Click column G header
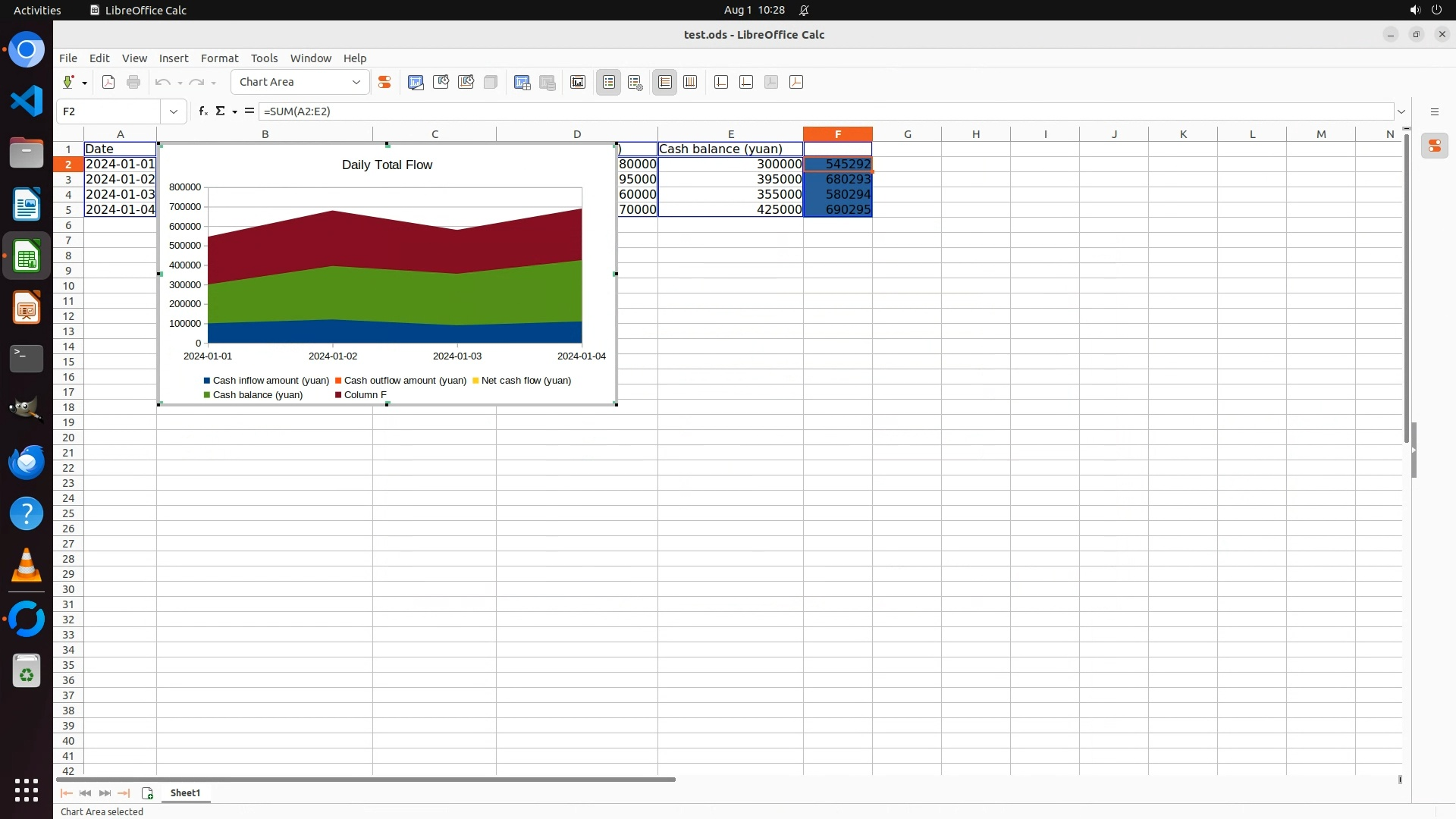 907,134
